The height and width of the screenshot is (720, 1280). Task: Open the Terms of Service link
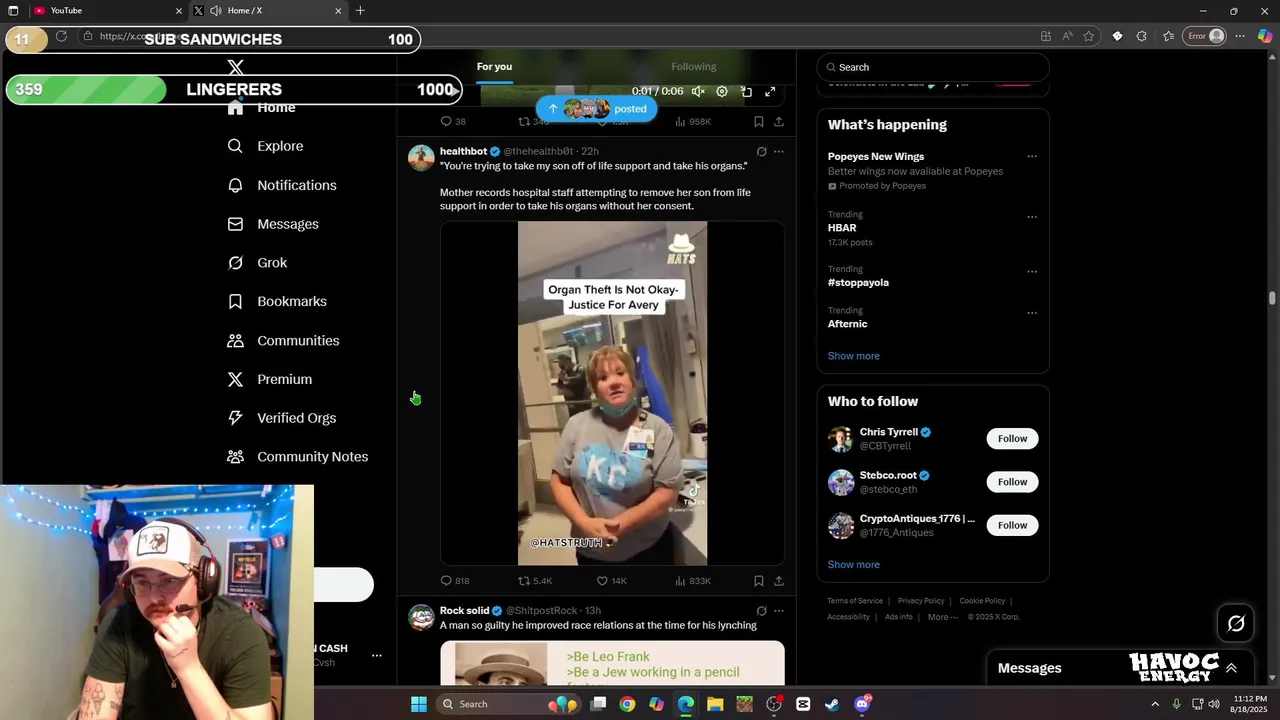click(x=855, y=601)
